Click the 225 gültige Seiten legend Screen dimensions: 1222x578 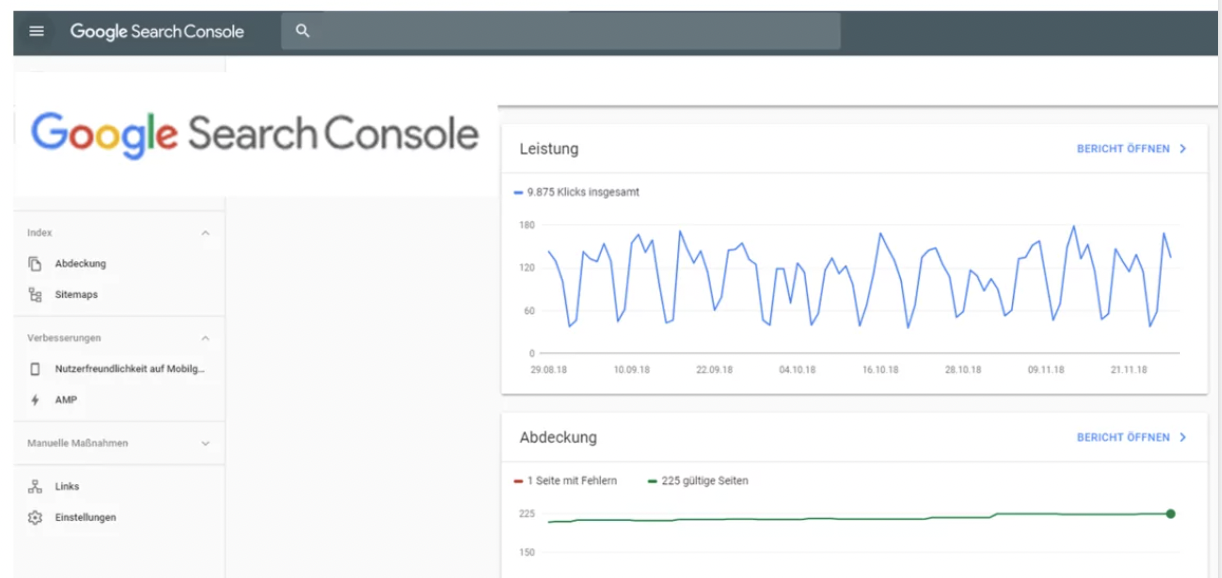[x=698, y=481]
